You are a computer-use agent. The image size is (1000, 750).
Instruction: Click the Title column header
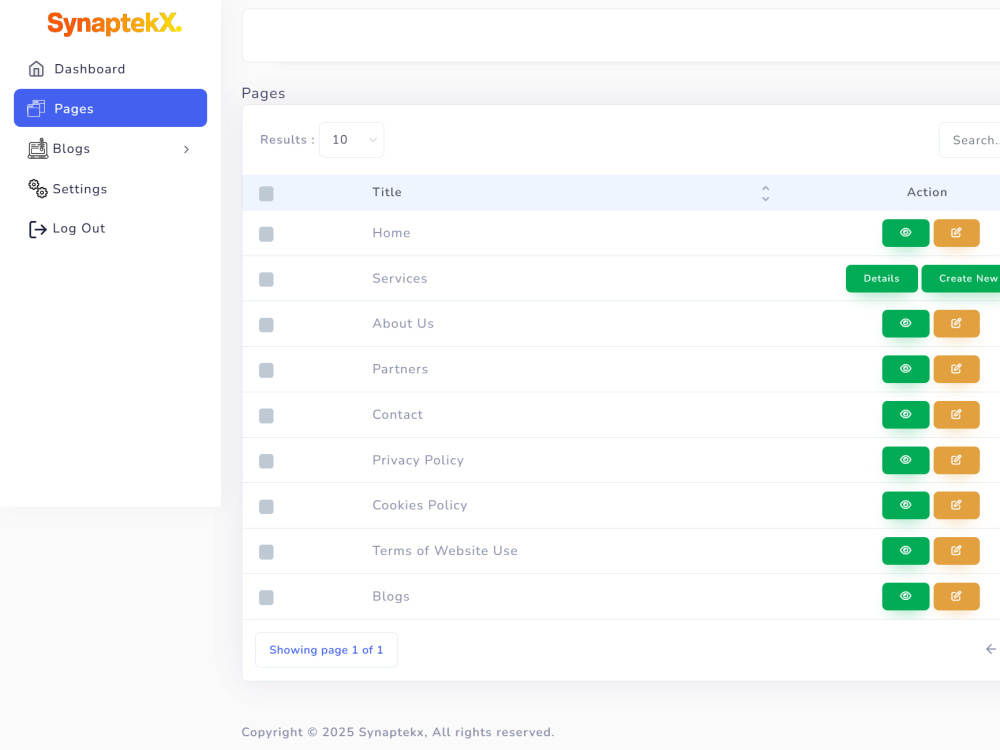[x=386, y=192]
